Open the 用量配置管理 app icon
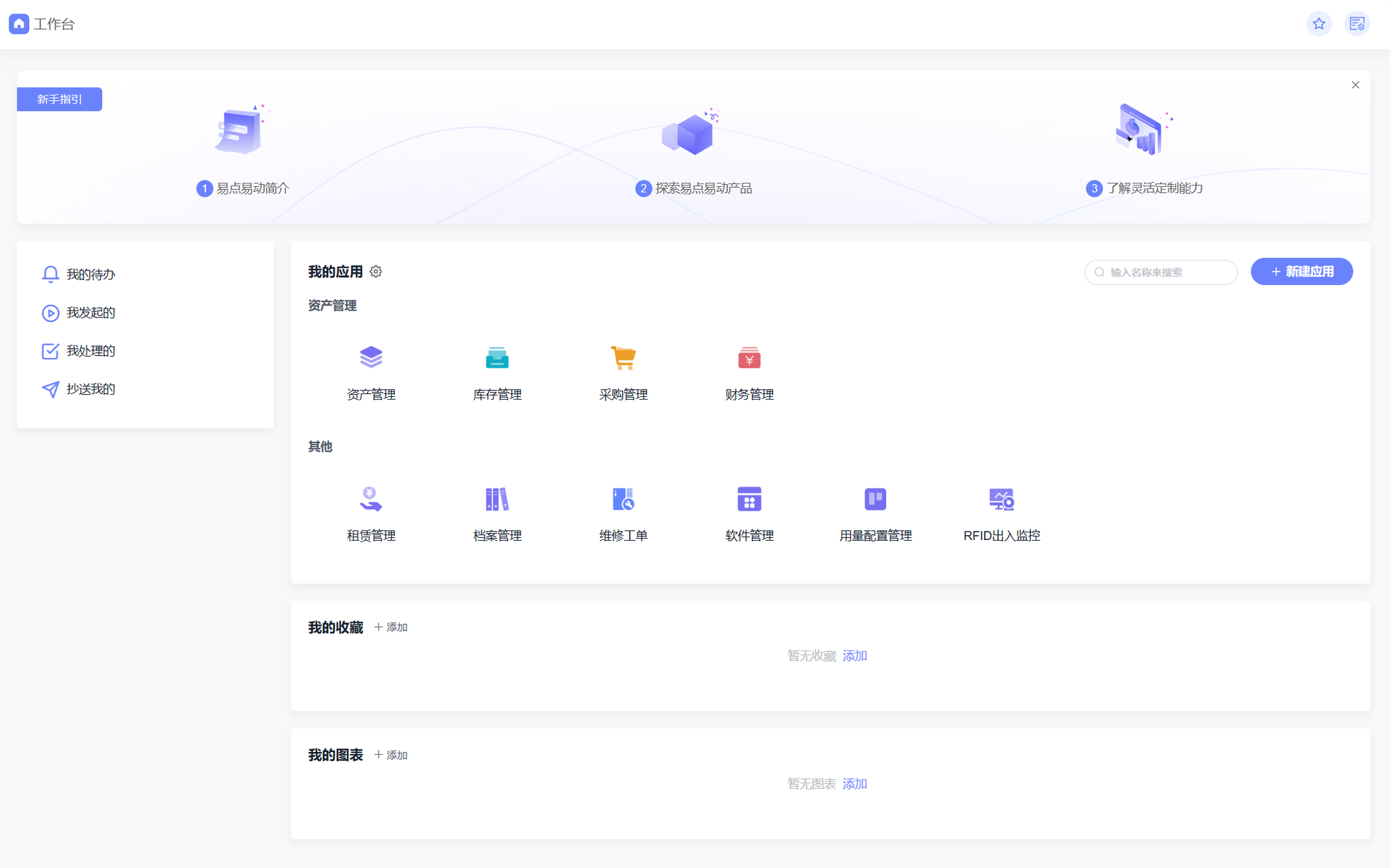 click(x=876, y=499)
